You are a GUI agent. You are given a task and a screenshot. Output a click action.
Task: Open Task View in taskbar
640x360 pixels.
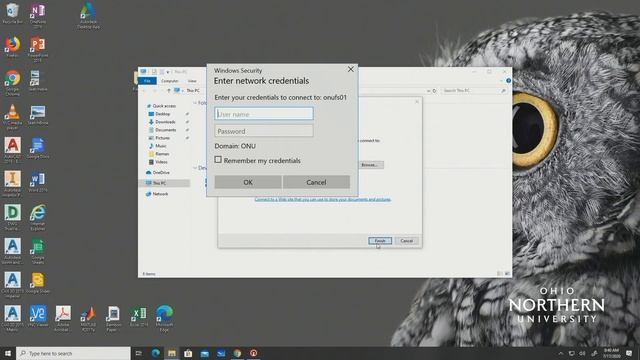pyautogui.click(x=138, y=353)
